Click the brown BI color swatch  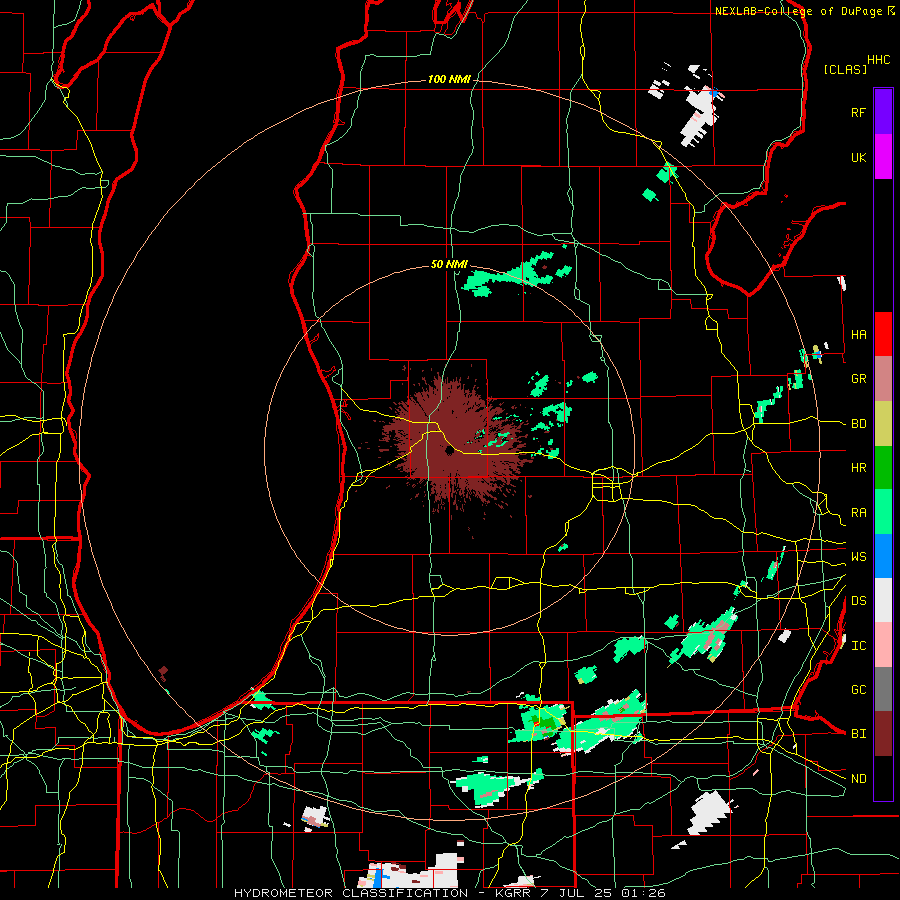[x=883, y=734]
